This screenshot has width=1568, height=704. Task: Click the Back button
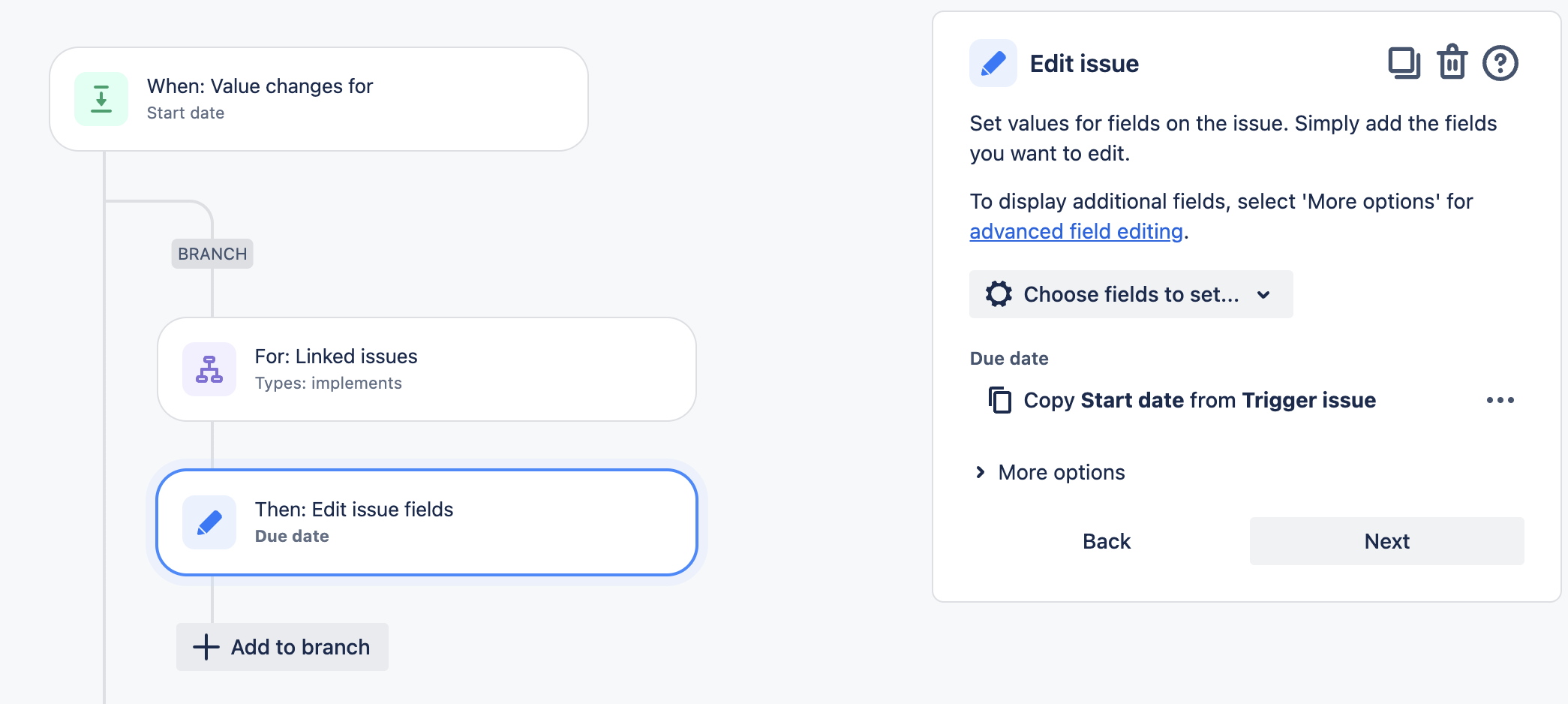pyautogui.click(x=1106, y=540)
